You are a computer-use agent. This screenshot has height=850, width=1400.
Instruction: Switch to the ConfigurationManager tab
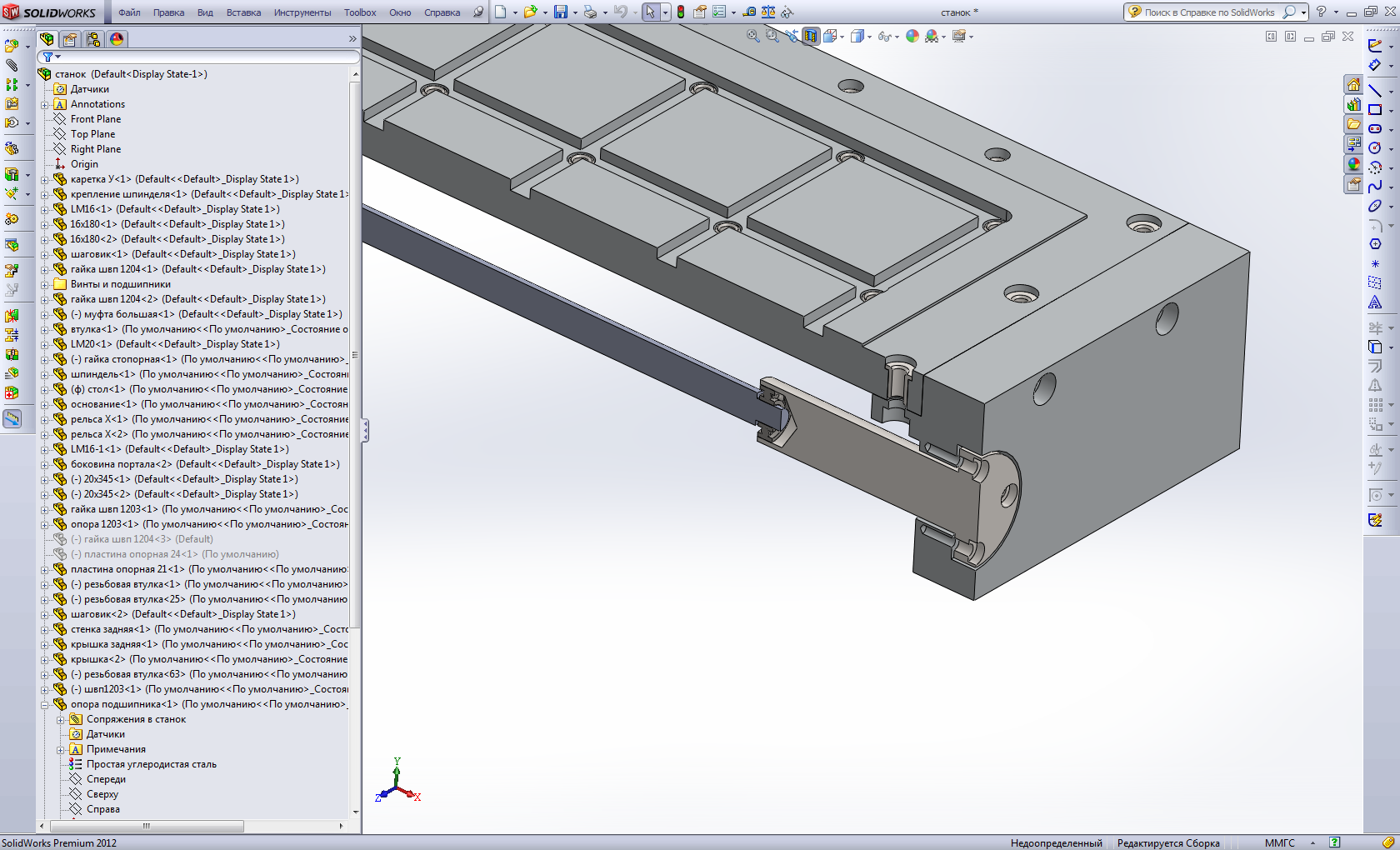tap(93, 39)
